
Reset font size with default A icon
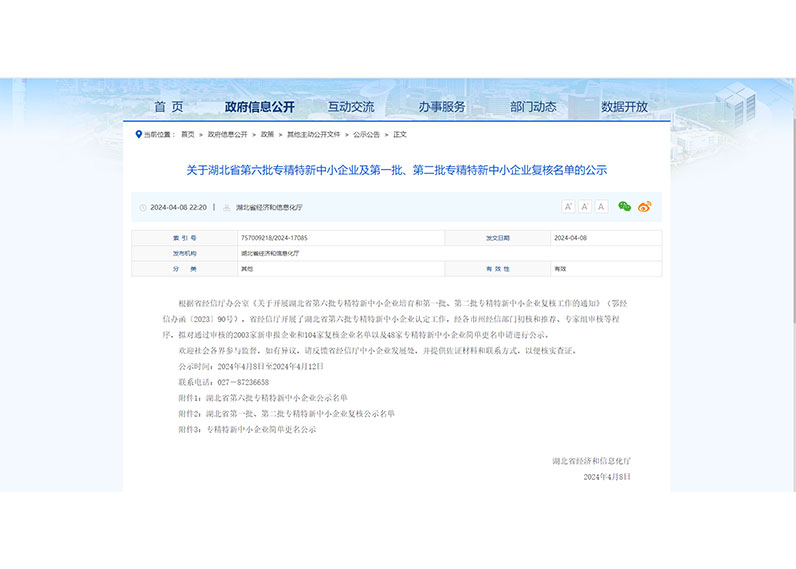(x=602, y=207)
